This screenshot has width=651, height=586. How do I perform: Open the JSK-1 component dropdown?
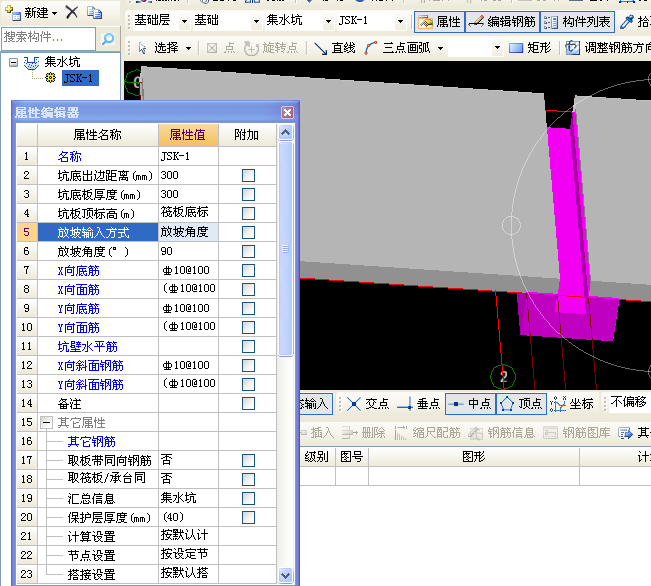coord(400,21)
